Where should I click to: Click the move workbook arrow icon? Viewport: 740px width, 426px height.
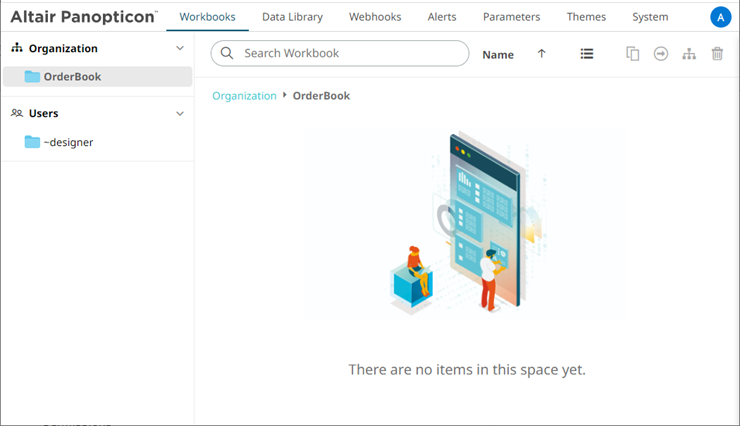point(661,54)
